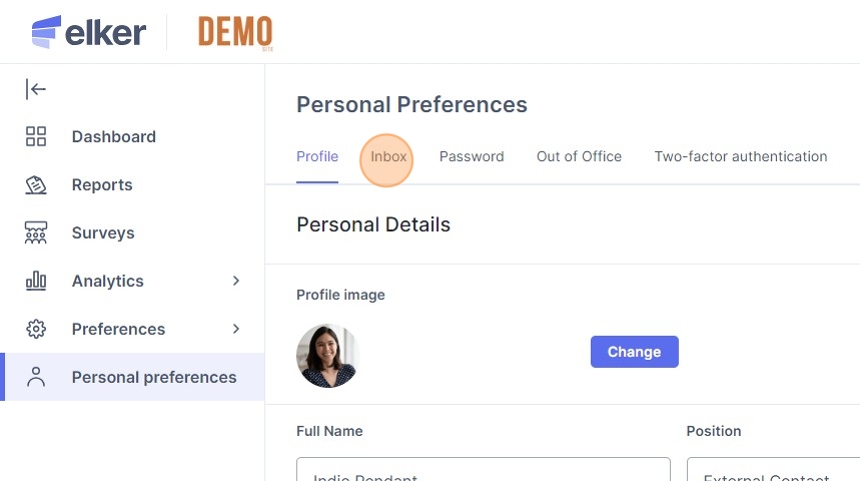Click the Preferences gear icon
Viewport: 860px width, 481px height.
coord(36,329)
